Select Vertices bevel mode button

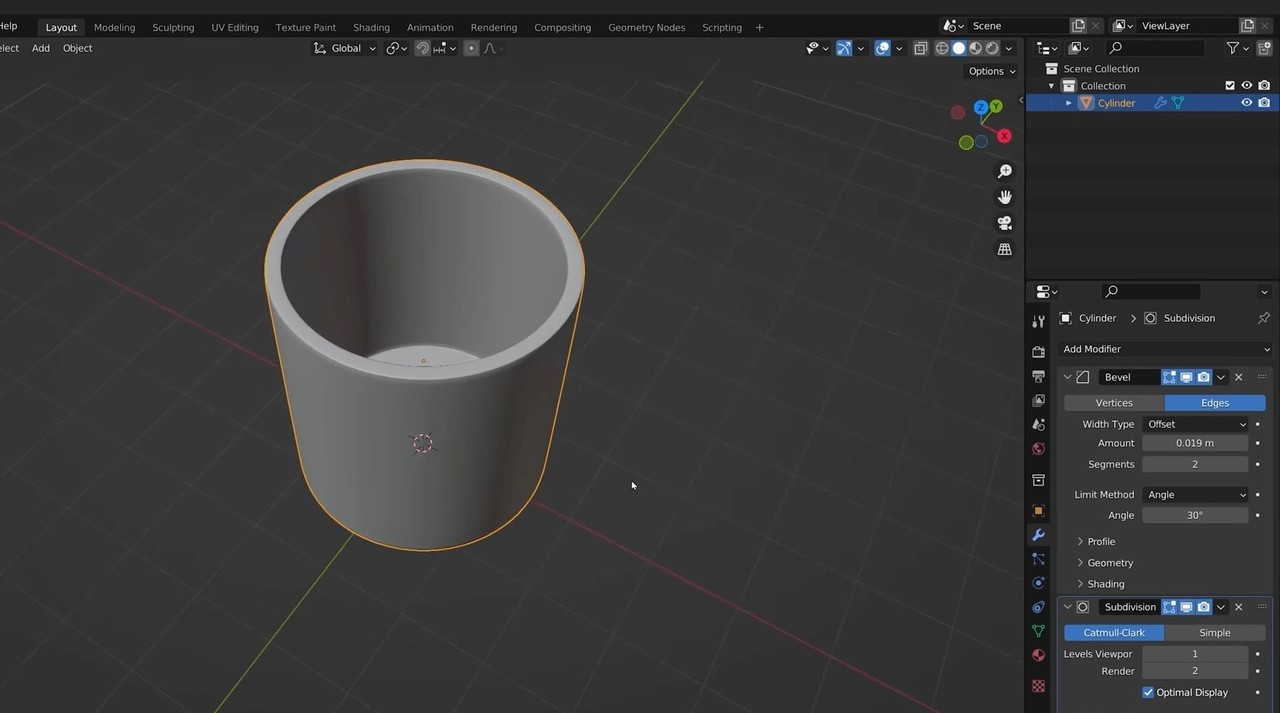[1114, 402]
